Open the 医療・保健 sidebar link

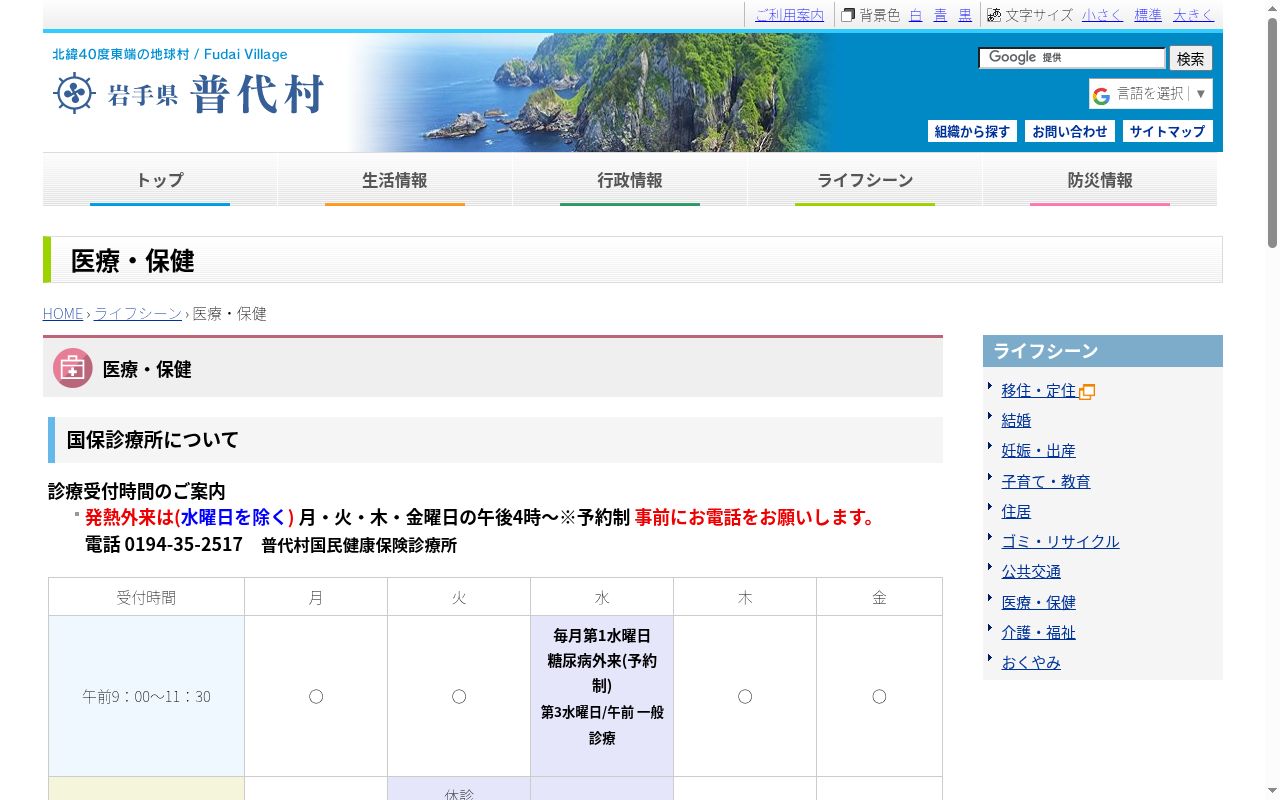pyautogui.click(x=1039, y=603)
